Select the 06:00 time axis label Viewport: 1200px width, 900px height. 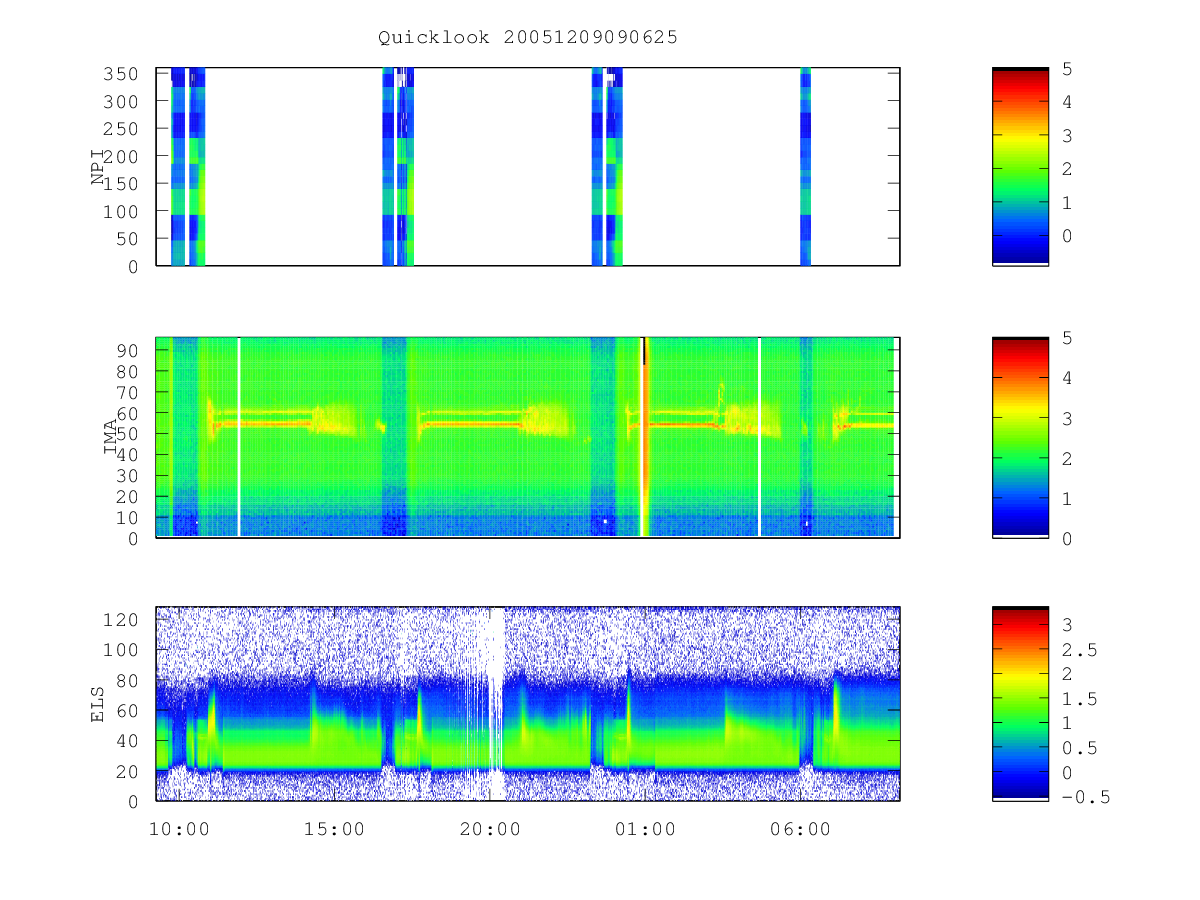(x=801, y=829)
